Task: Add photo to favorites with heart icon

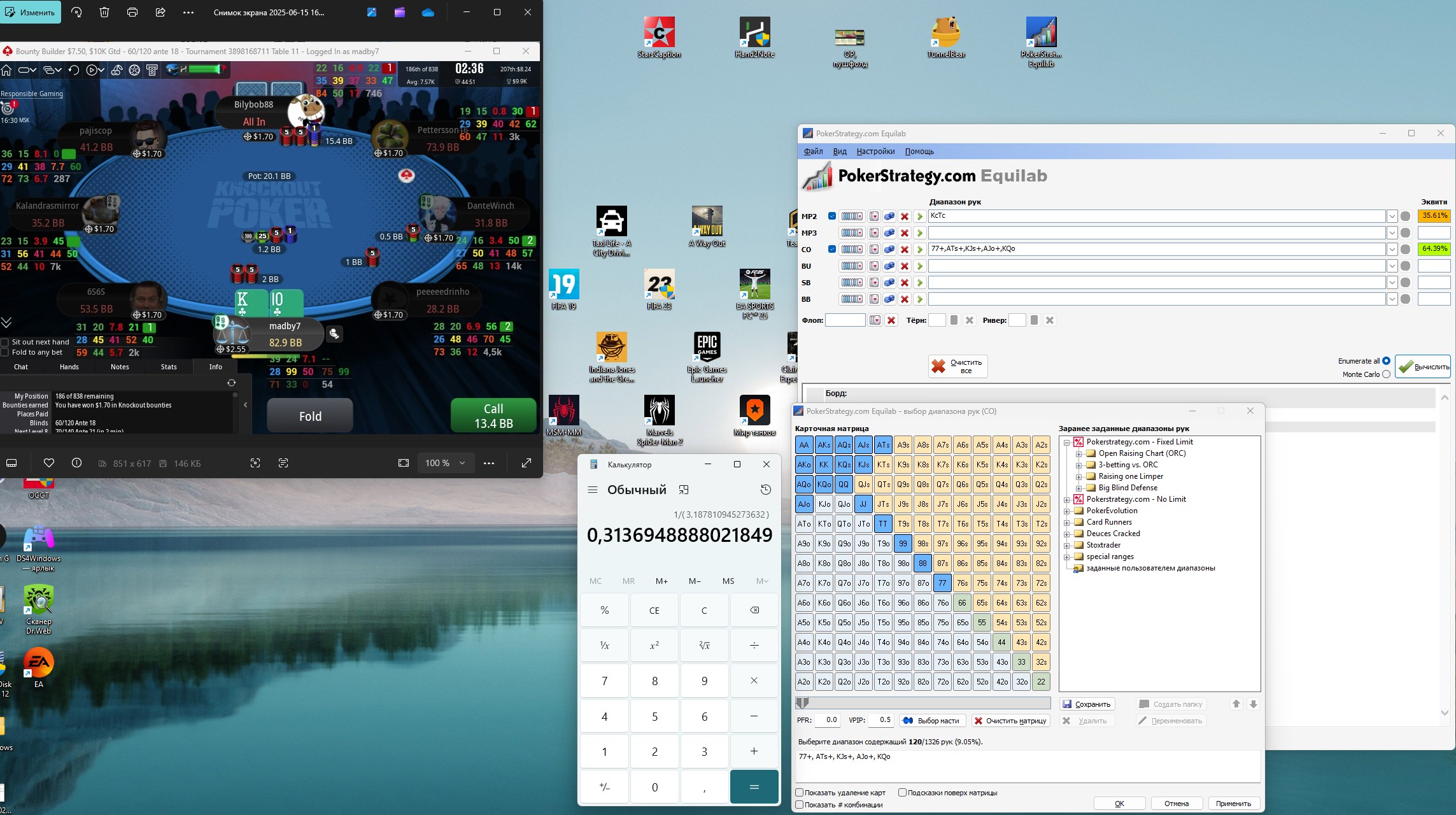Action: click(x=49, y=463)
